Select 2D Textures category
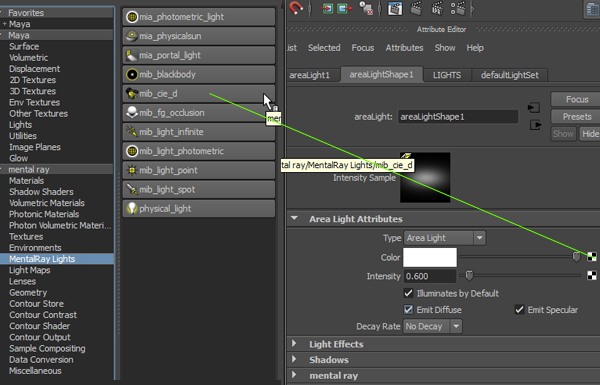600x385 pixels. pos(33,80)
